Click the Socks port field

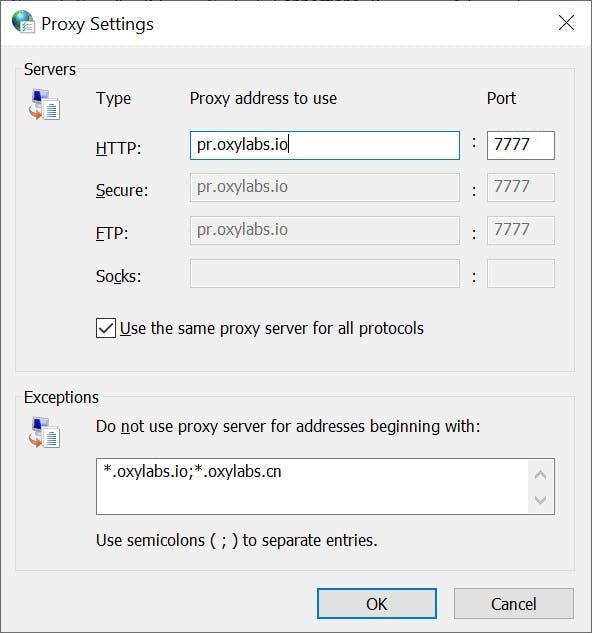click(x=521, y=273)
